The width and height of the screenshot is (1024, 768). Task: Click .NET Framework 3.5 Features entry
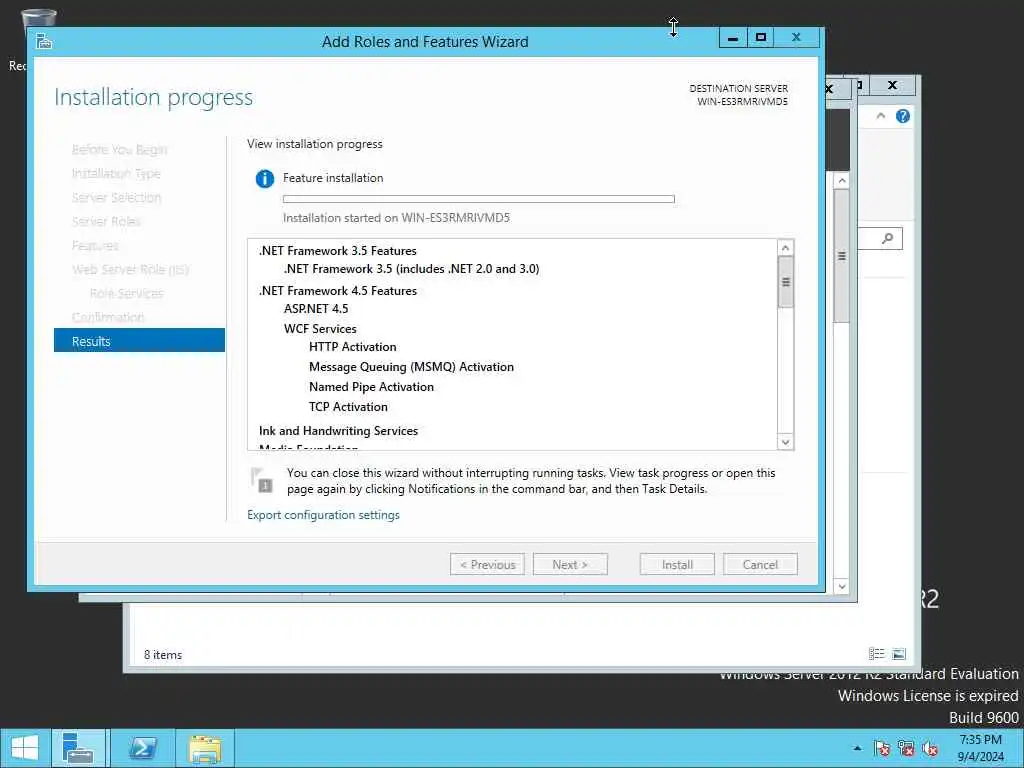(338, 251)
